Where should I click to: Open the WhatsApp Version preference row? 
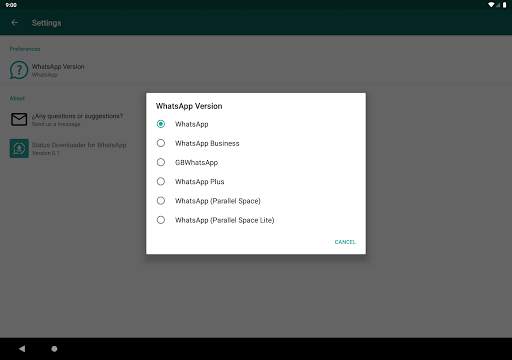pyautogui.click(x=256, y=70)
